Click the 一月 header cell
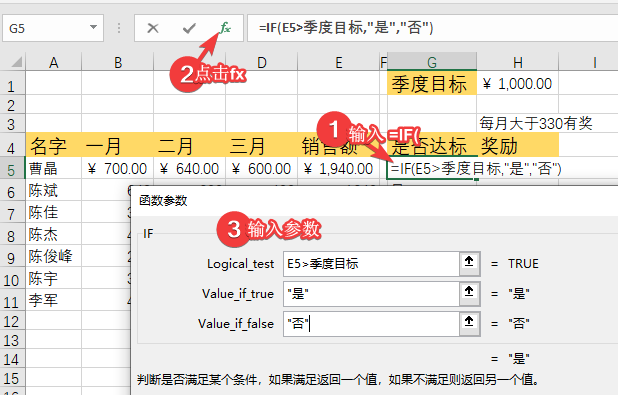Image resolution: width=618 pixels, height=395 pixels. coord(117,145)
